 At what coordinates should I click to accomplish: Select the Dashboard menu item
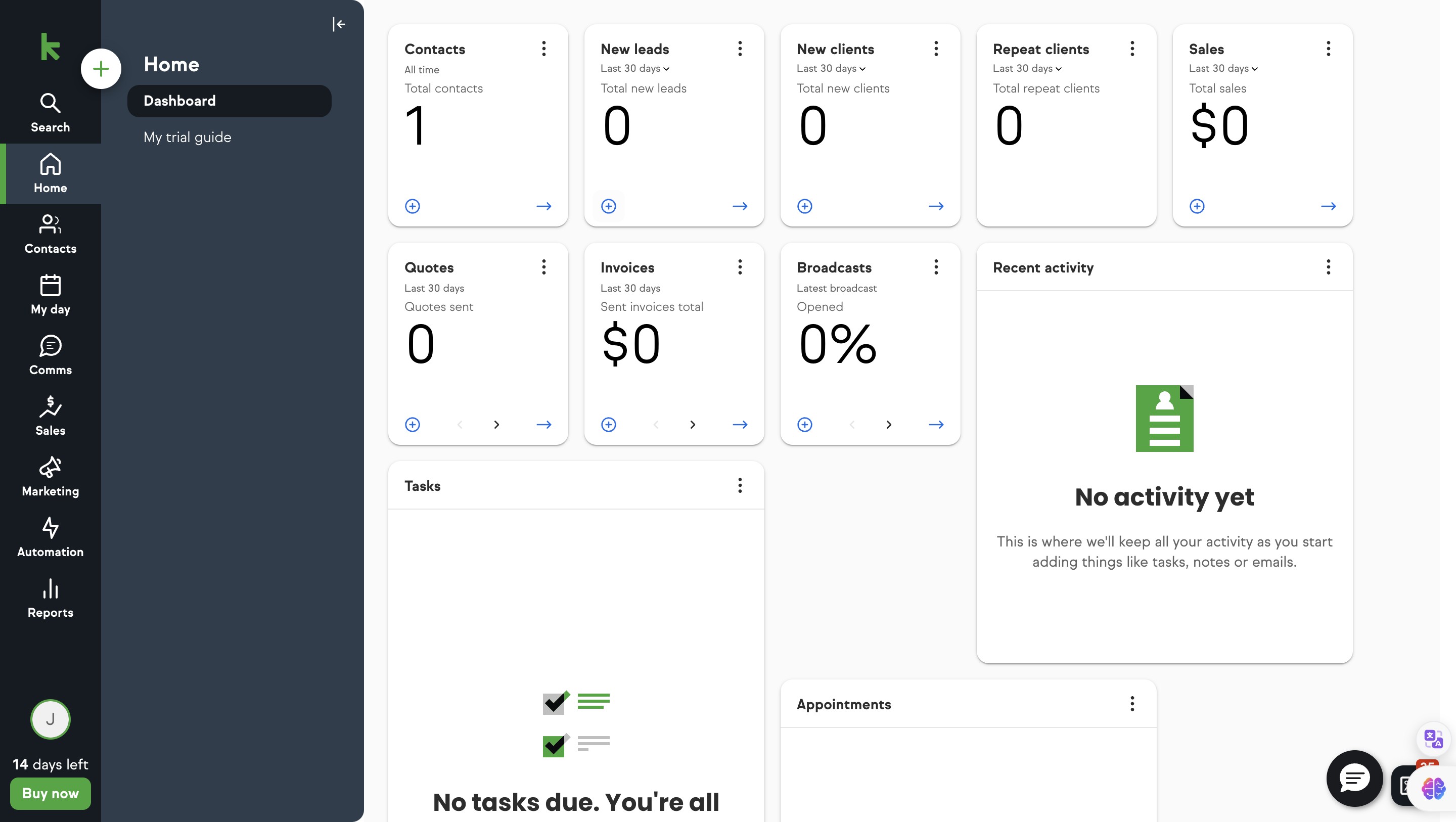229,101
